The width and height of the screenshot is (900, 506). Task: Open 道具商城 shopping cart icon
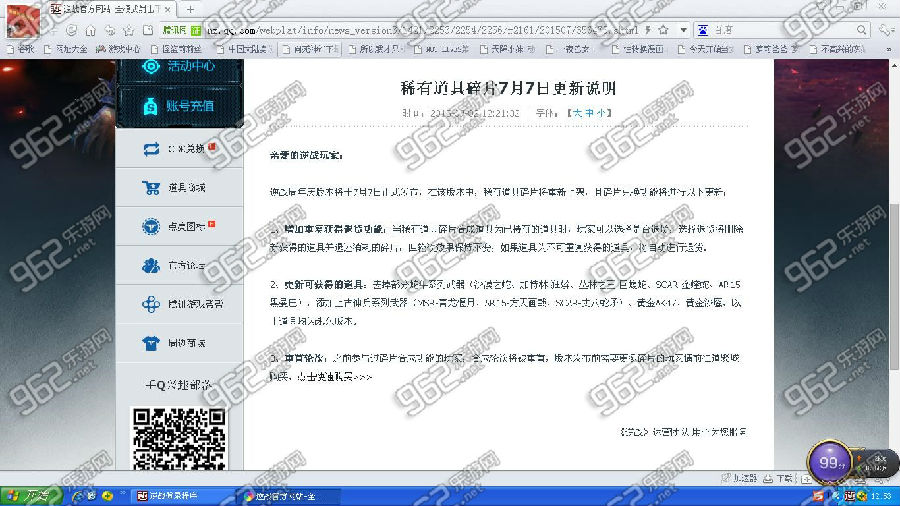click(x=151, y=188)
